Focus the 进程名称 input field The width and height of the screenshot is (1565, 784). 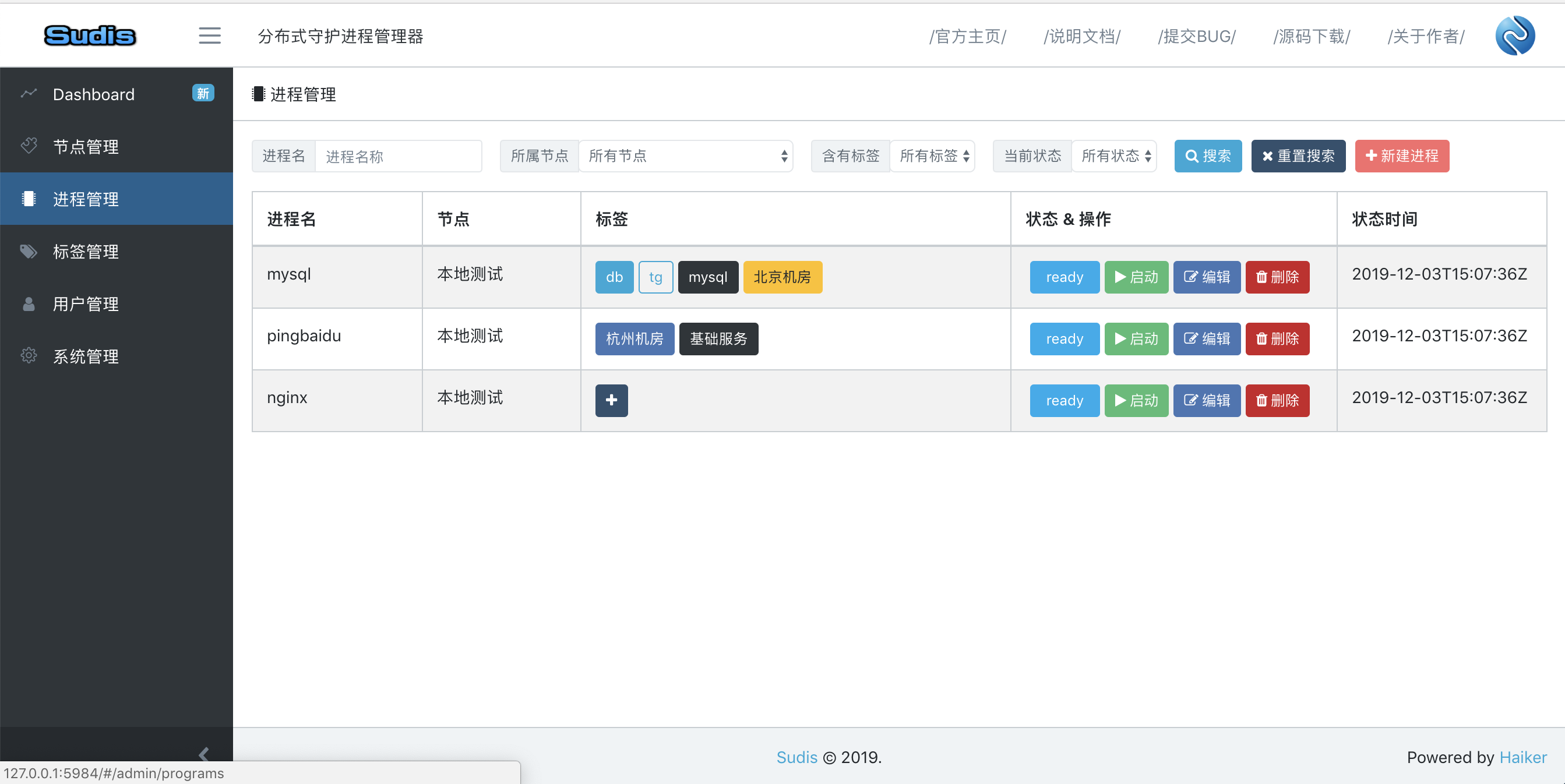coord(398,157)
